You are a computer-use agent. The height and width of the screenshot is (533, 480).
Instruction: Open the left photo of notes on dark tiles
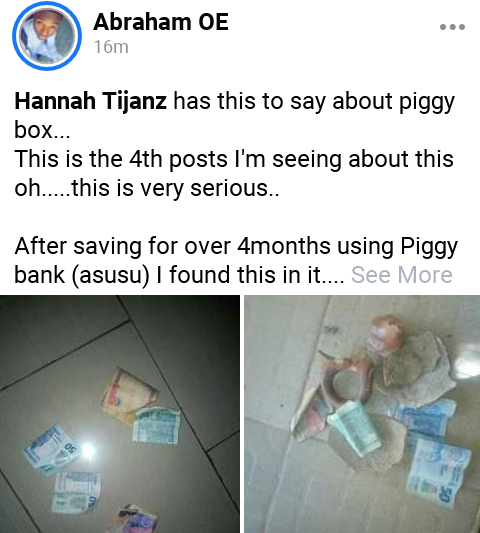120,414
